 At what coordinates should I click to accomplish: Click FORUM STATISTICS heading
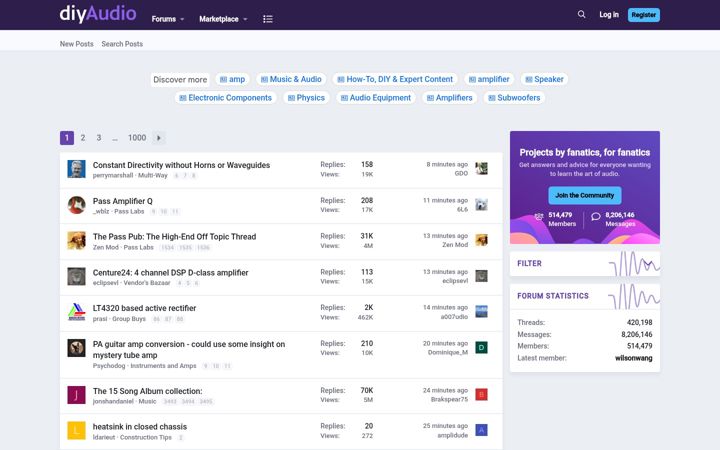(x=553, y=296)
